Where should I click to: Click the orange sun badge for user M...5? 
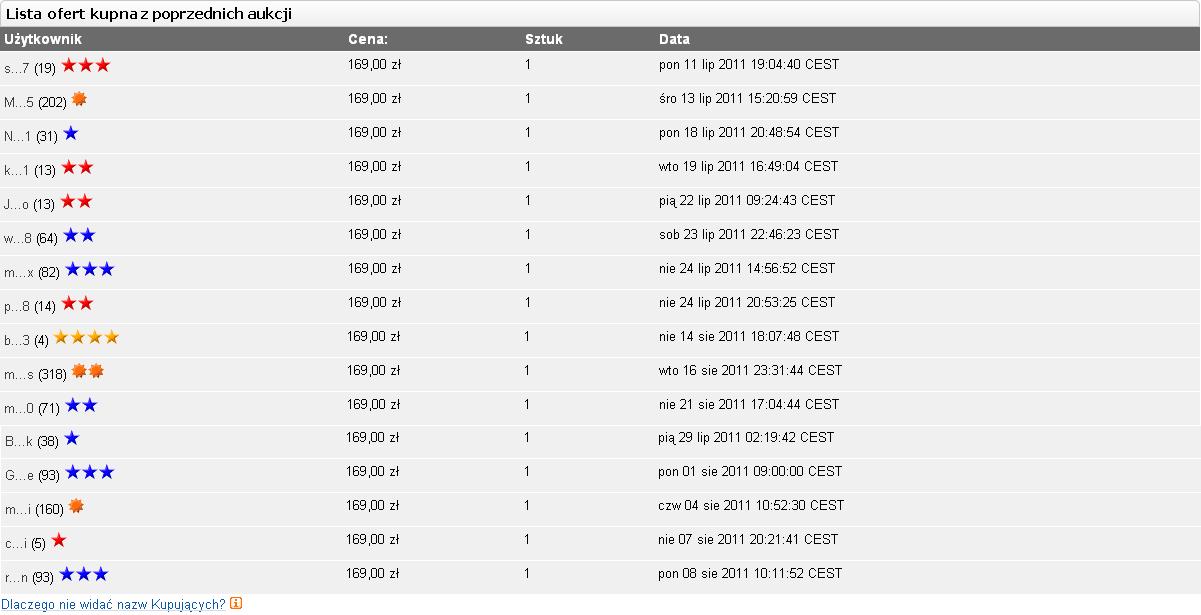pyautogui.click(x=79, y=99)
